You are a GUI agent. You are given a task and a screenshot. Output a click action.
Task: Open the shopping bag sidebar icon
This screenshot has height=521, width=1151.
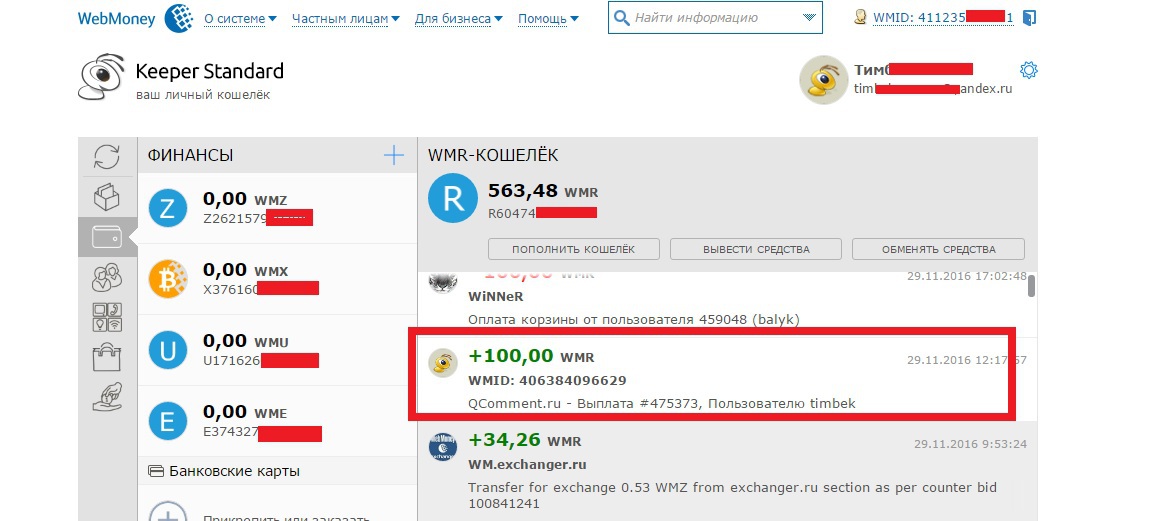click(107, 357)
